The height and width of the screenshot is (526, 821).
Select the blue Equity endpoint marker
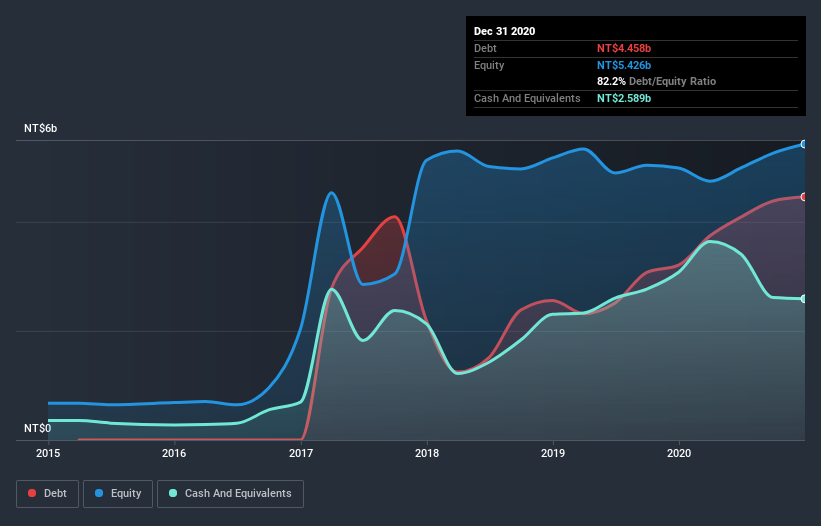click(804, 144)
